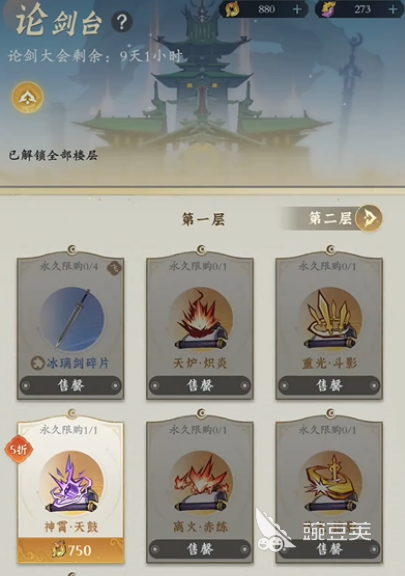Select the 冰璃剑碎片 sword icon
Image resolution: width=405 pixels, height=576 pixels.
(x=72, y=318)
